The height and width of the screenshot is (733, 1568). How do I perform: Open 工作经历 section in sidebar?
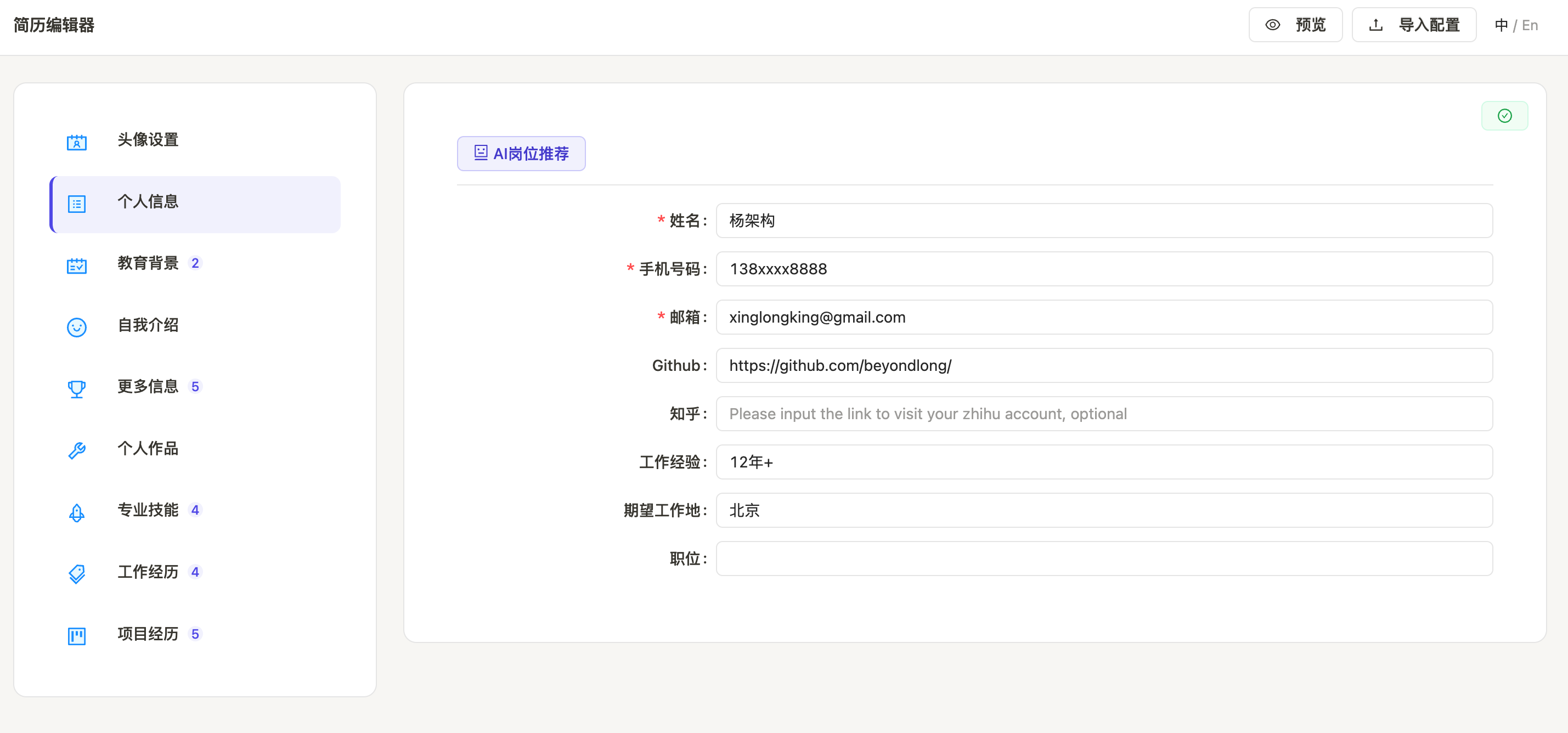pyautogui.click(x=148, y=572)
